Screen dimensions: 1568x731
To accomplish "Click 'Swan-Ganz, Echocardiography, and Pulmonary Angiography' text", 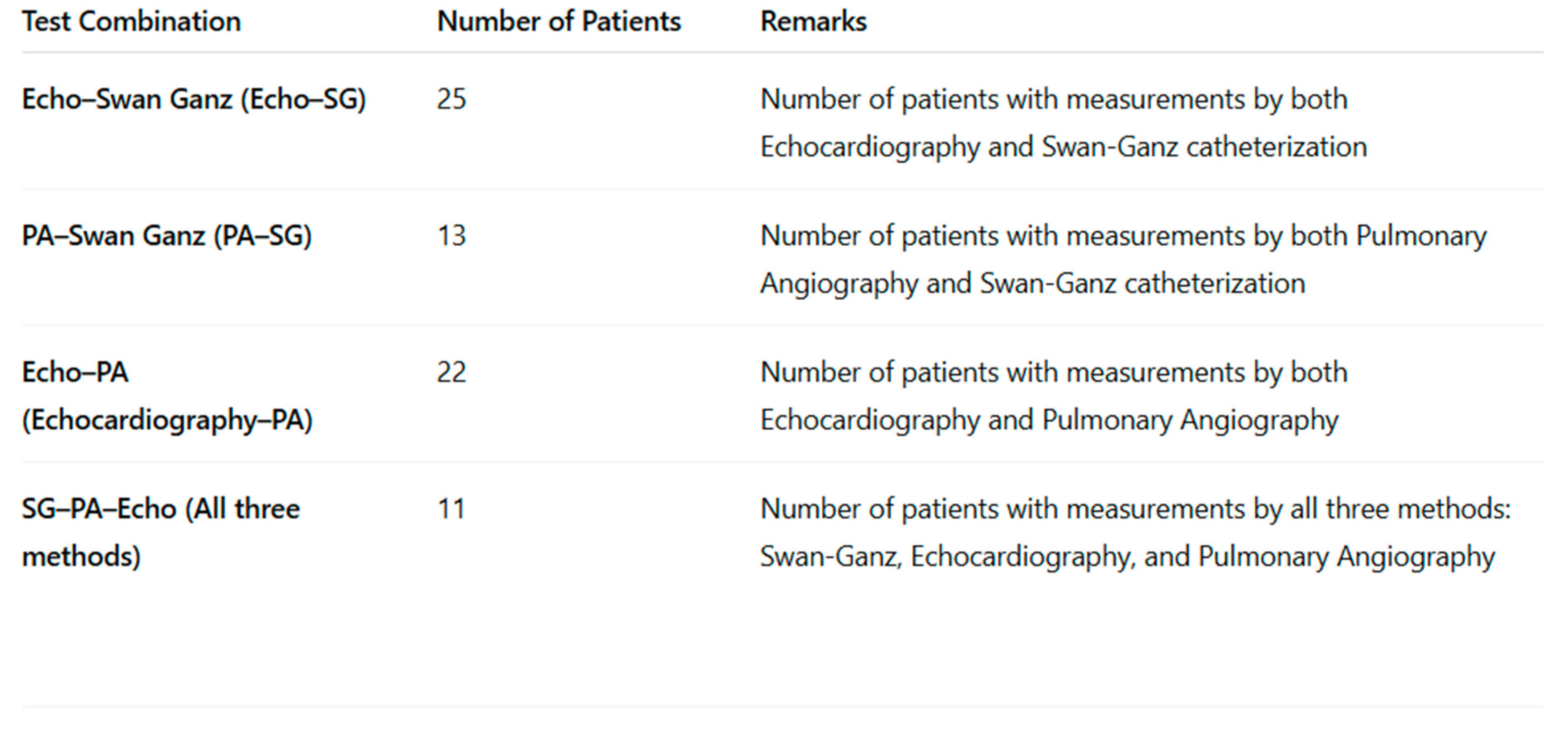I will pos(1127,556).
